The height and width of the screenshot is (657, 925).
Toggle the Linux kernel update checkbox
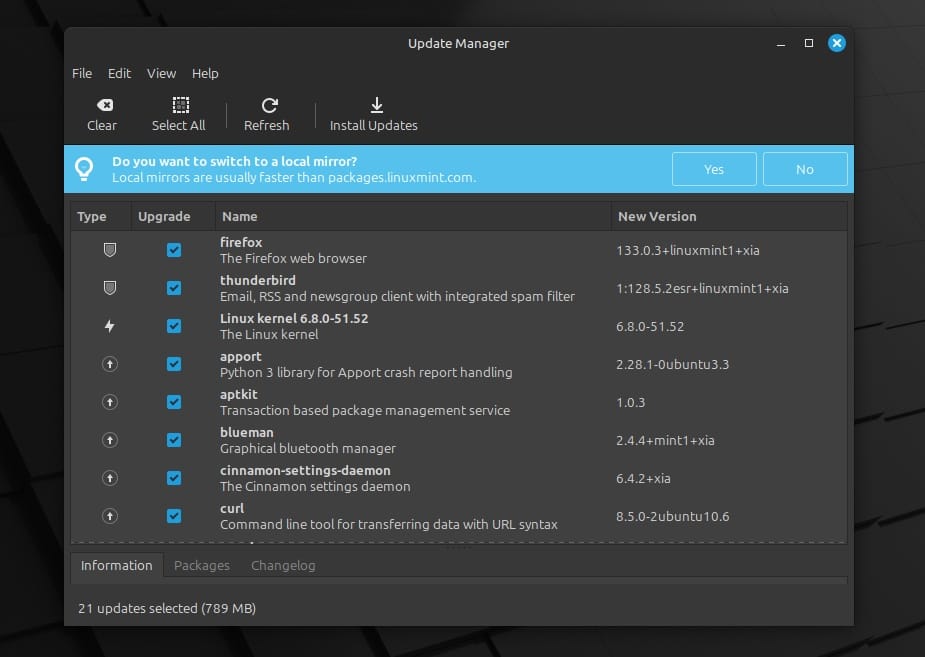click(174, 326)
